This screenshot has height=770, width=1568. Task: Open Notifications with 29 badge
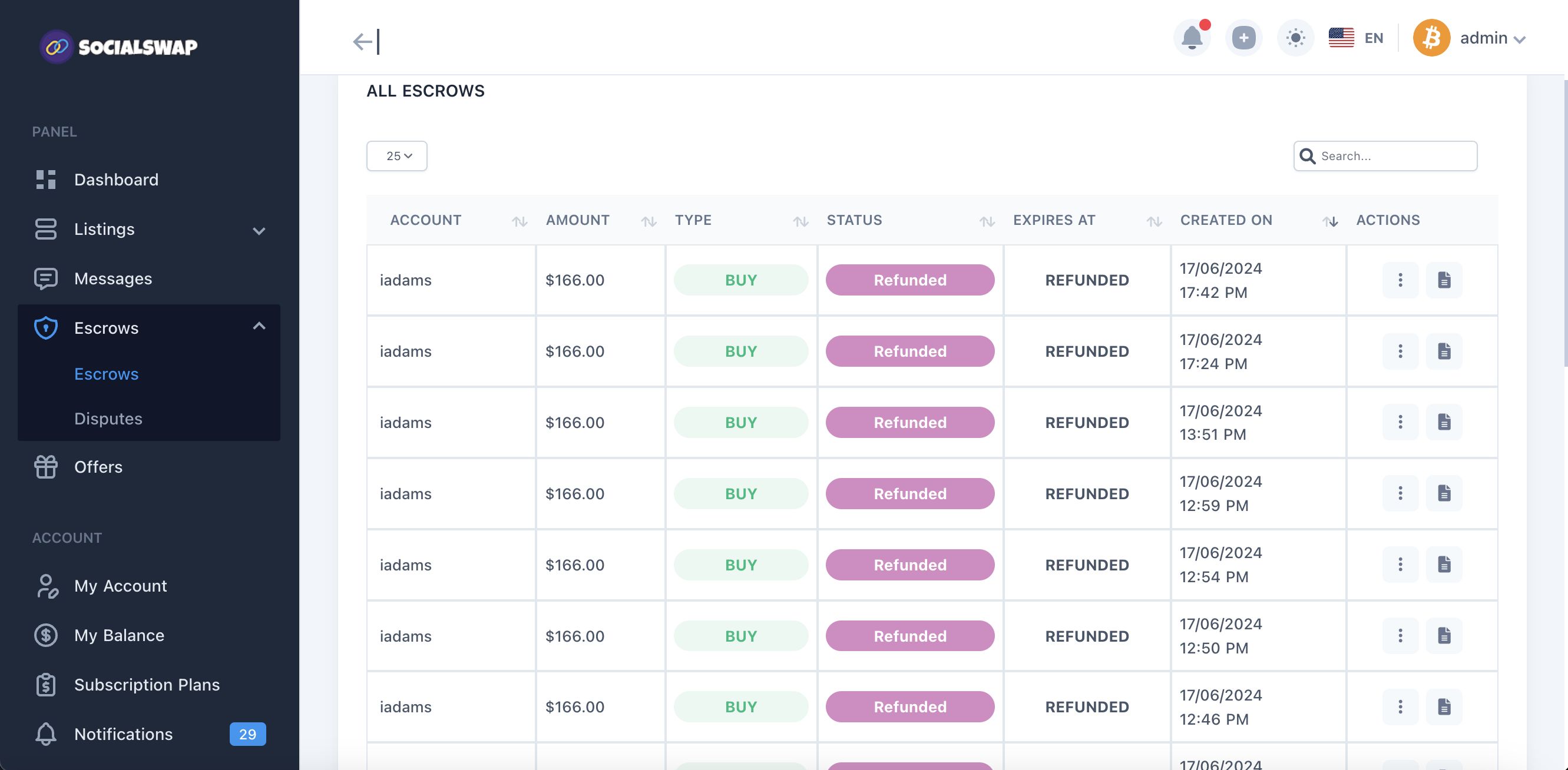pos(123,734)
